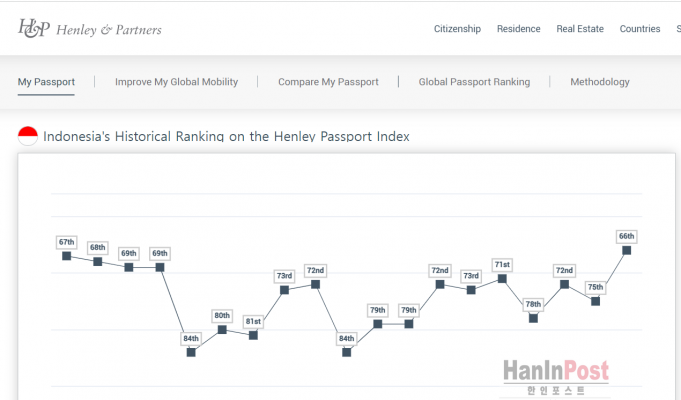
Task: Open the Methodology tab
Action: click(600, 82)
